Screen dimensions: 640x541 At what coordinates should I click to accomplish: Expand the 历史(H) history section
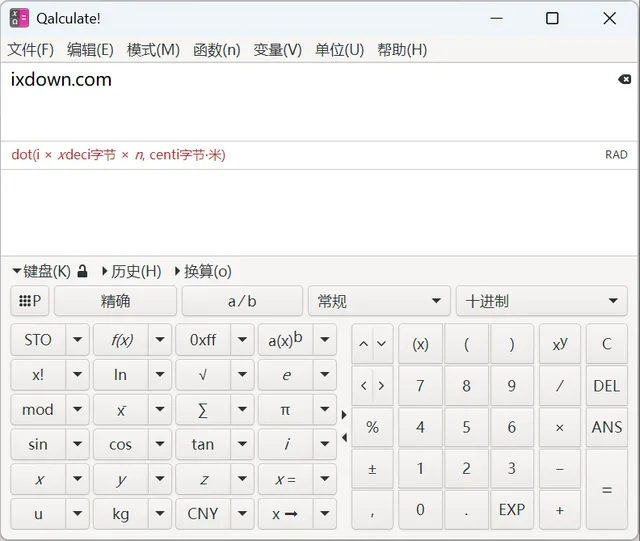[x=131, y=271]
